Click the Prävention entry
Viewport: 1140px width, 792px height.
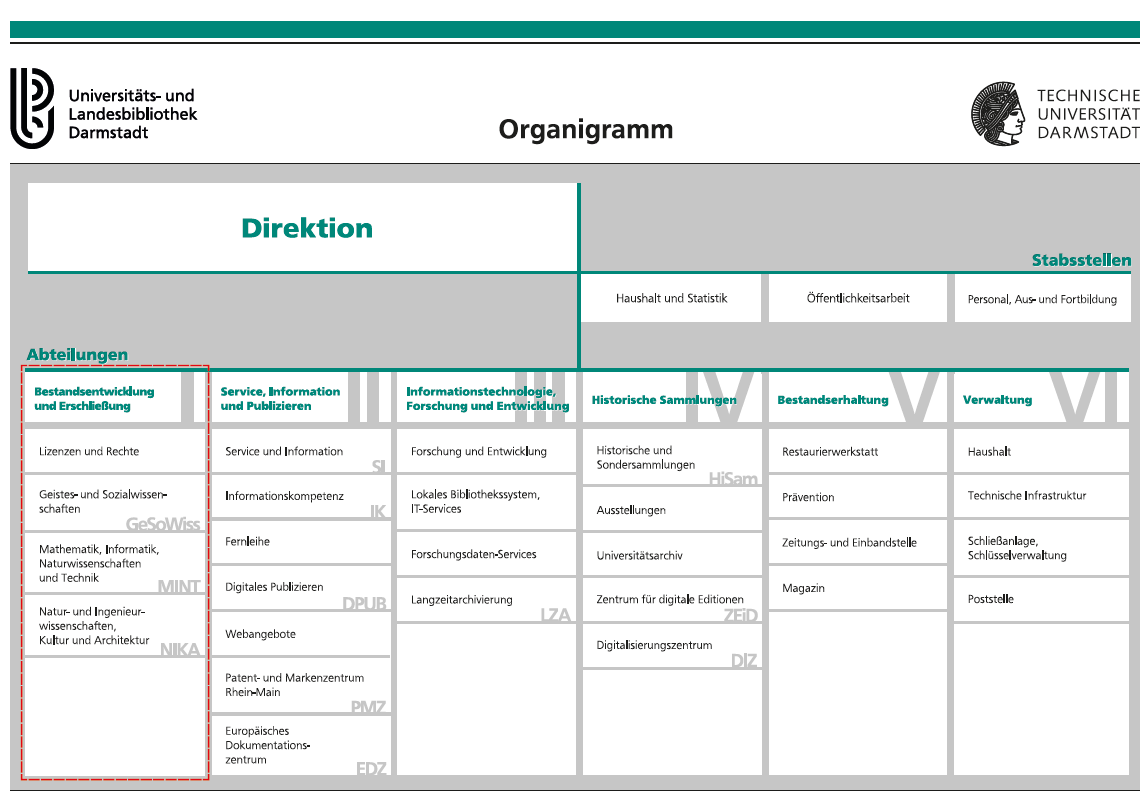pyautogui.click(x=858, y=497)
